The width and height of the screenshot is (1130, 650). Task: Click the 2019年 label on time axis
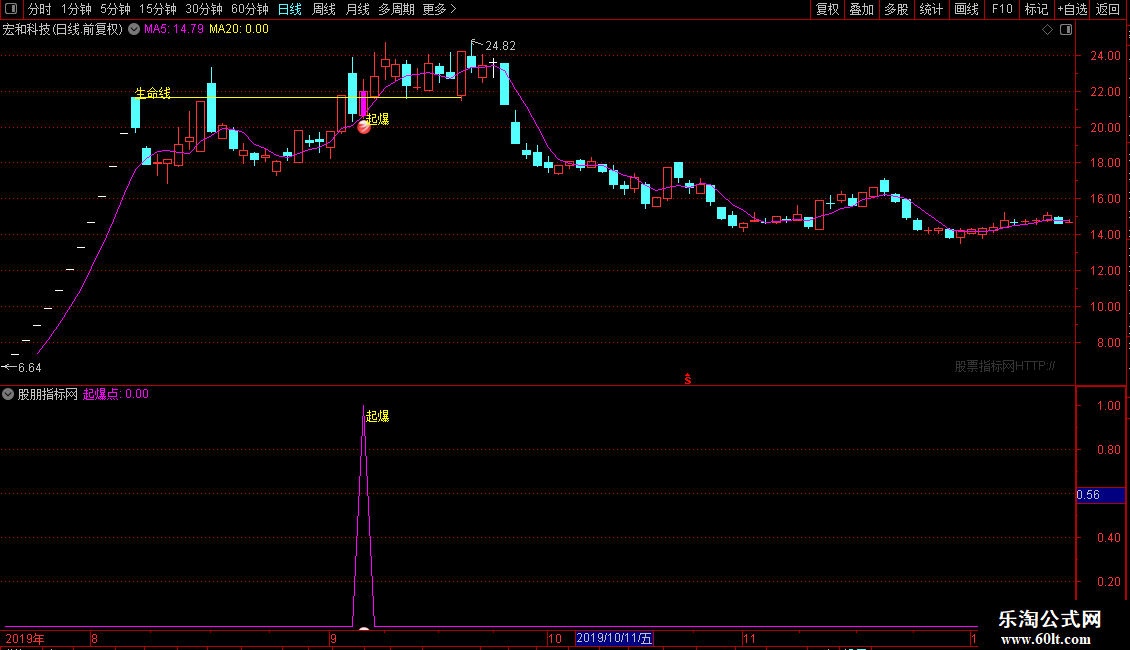tap(25, 638)
